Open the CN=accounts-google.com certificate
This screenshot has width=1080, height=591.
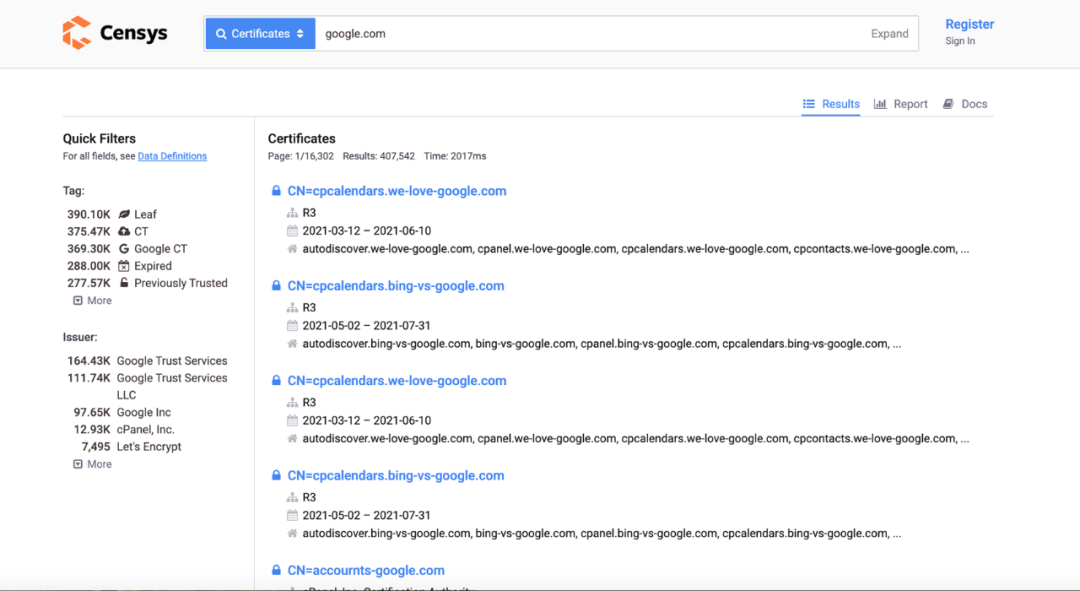point(366,570)
